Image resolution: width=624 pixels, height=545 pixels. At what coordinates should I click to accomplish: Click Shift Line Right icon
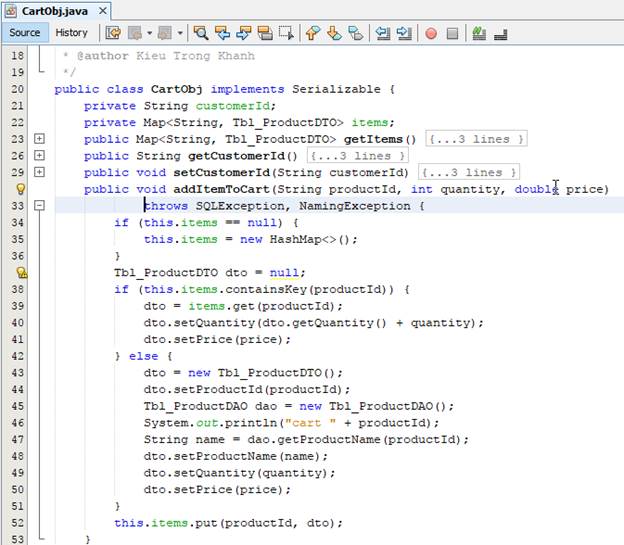[x=404, y=33]
